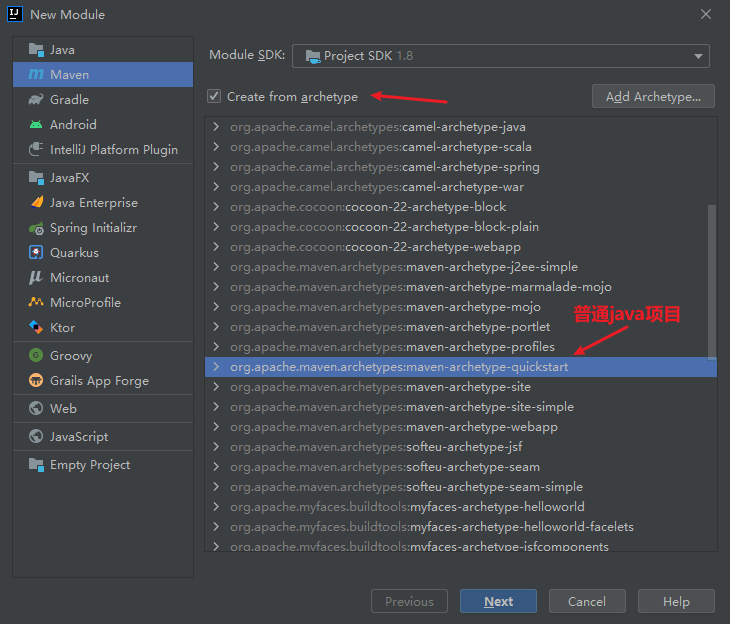This screenshot has width=730, height=624.
Task: Select Gradle module type label
Action: coord(69,100)
